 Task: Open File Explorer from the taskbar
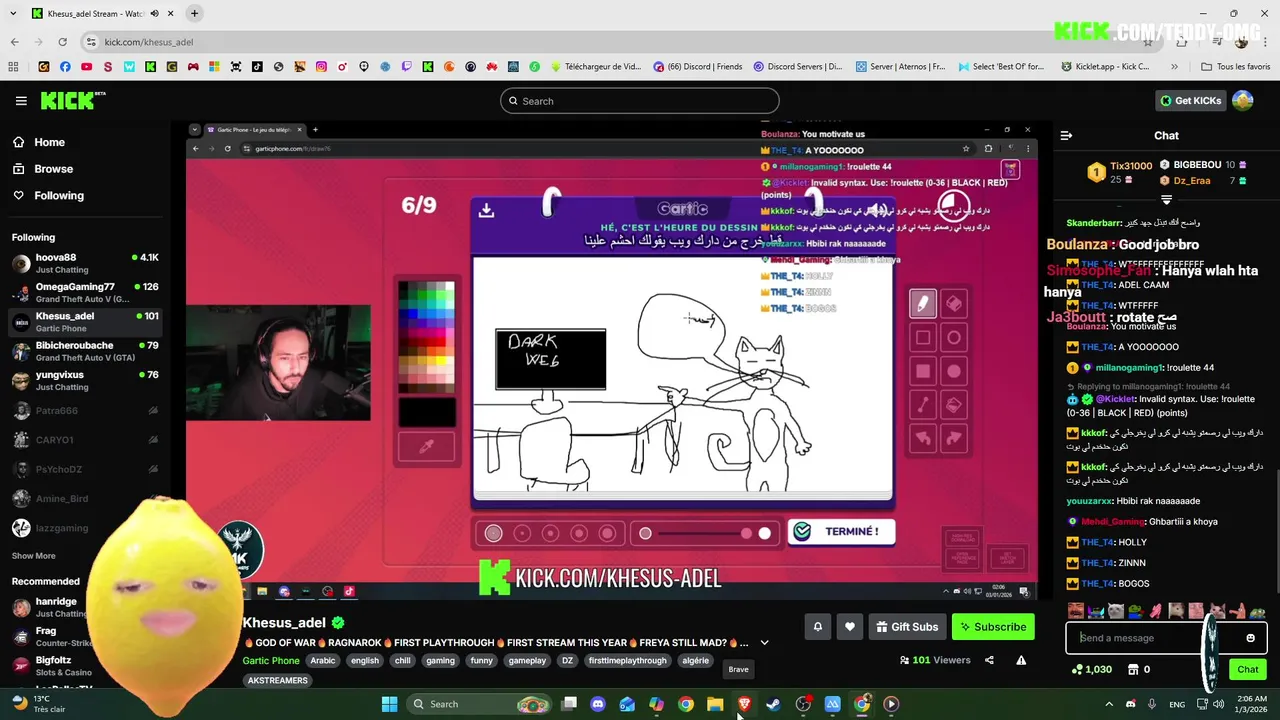click(715, 704)
